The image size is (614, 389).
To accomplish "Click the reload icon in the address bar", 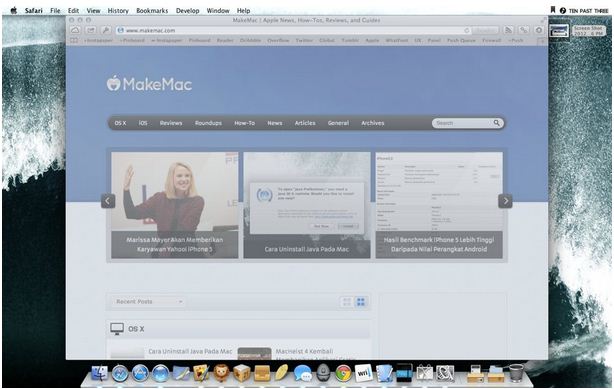I will pos(466,30).
